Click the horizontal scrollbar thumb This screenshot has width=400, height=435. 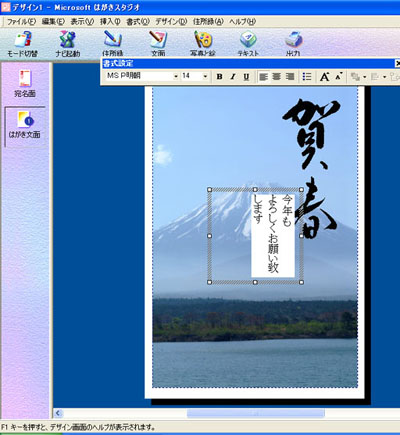click(256, 413)
